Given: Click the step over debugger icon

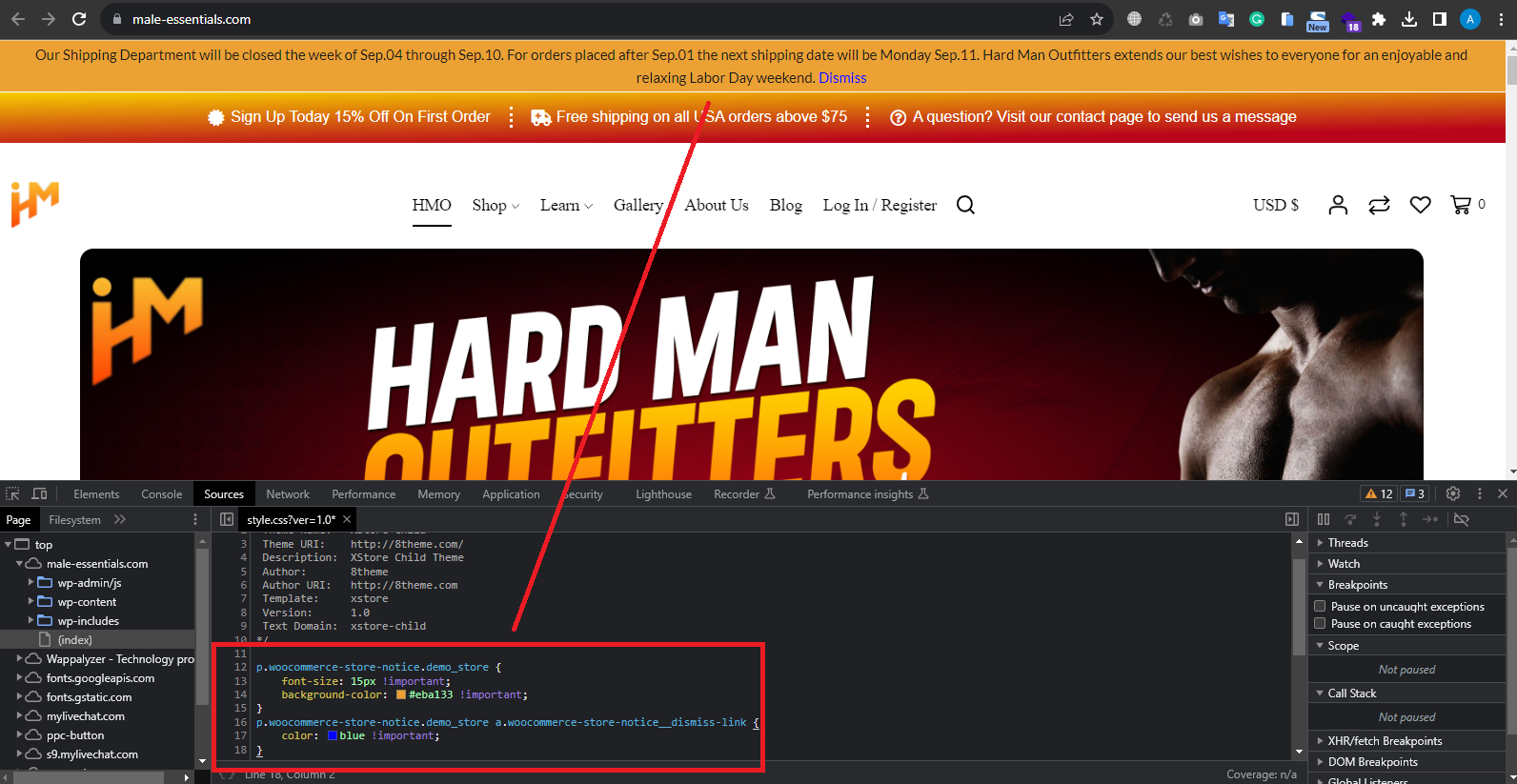Looking at the screenshot, I should click(x=1350, y=519).
